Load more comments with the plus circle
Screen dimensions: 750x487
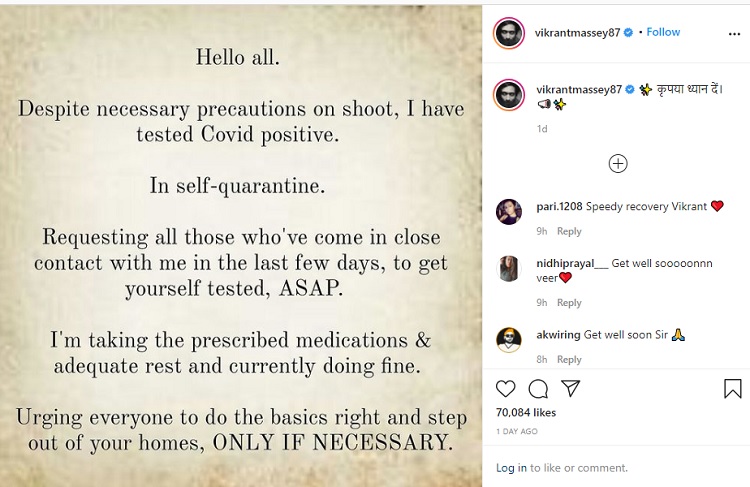(618, 164)
